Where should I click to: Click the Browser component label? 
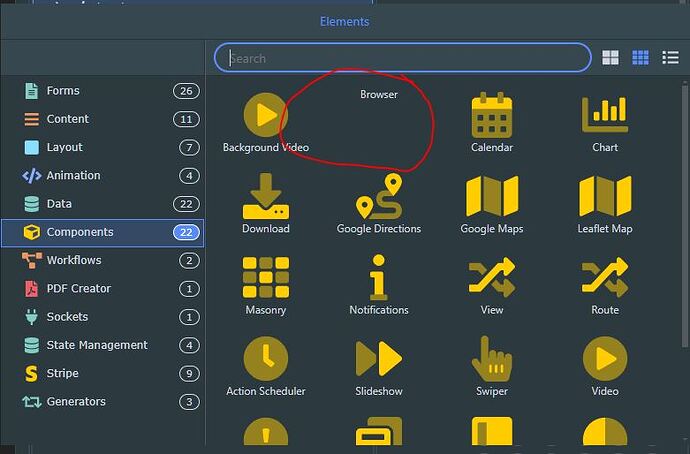click(x=378, y=95)
